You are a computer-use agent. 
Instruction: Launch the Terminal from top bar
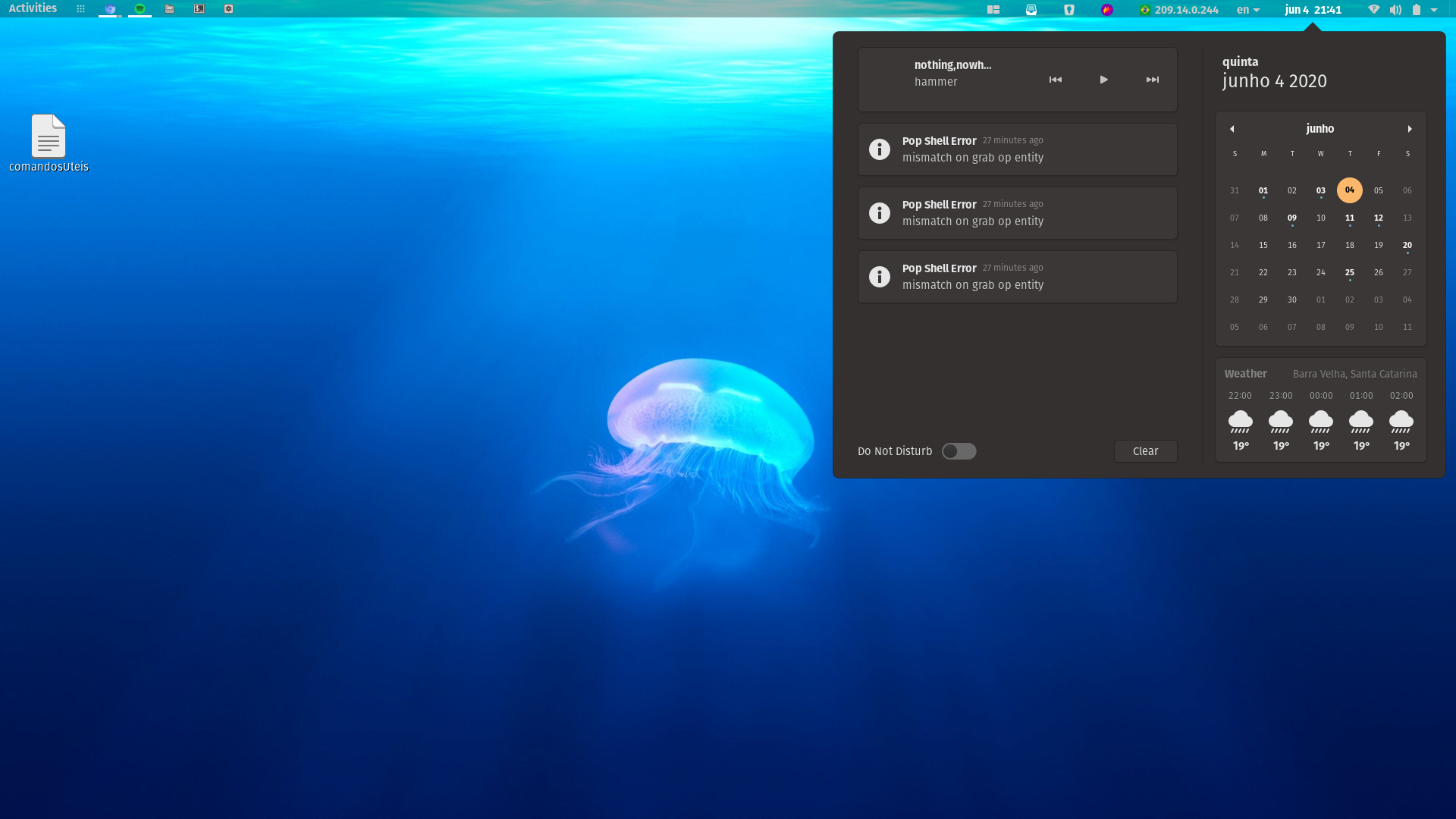(199, 9)
